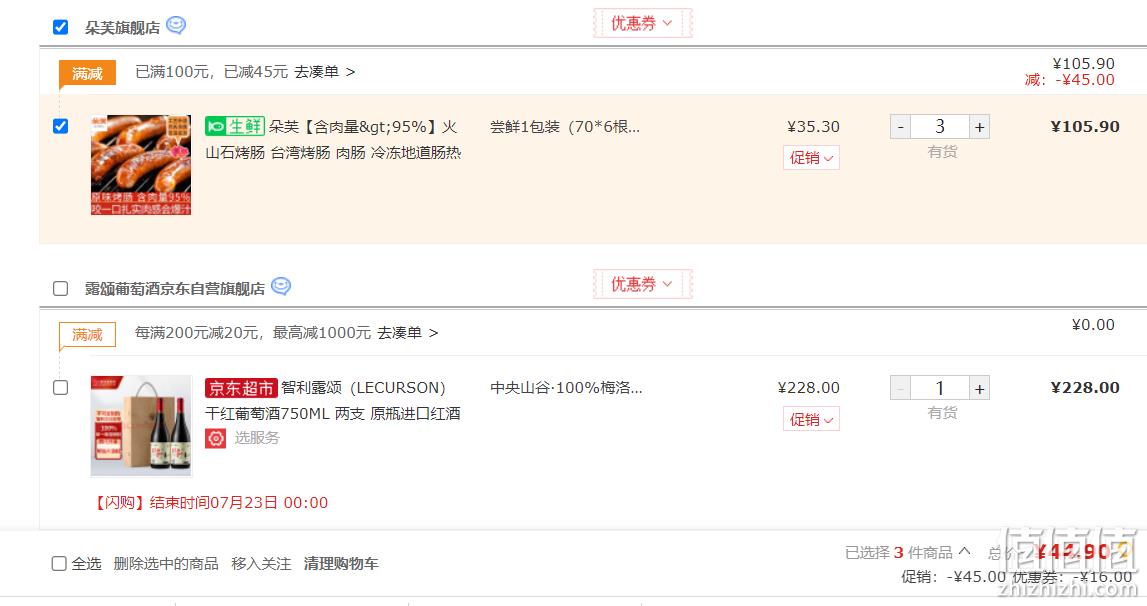Screen dimensions: 1147x606
Task: Uncheck the sausage product checkbox
Action: pos(61,126)
